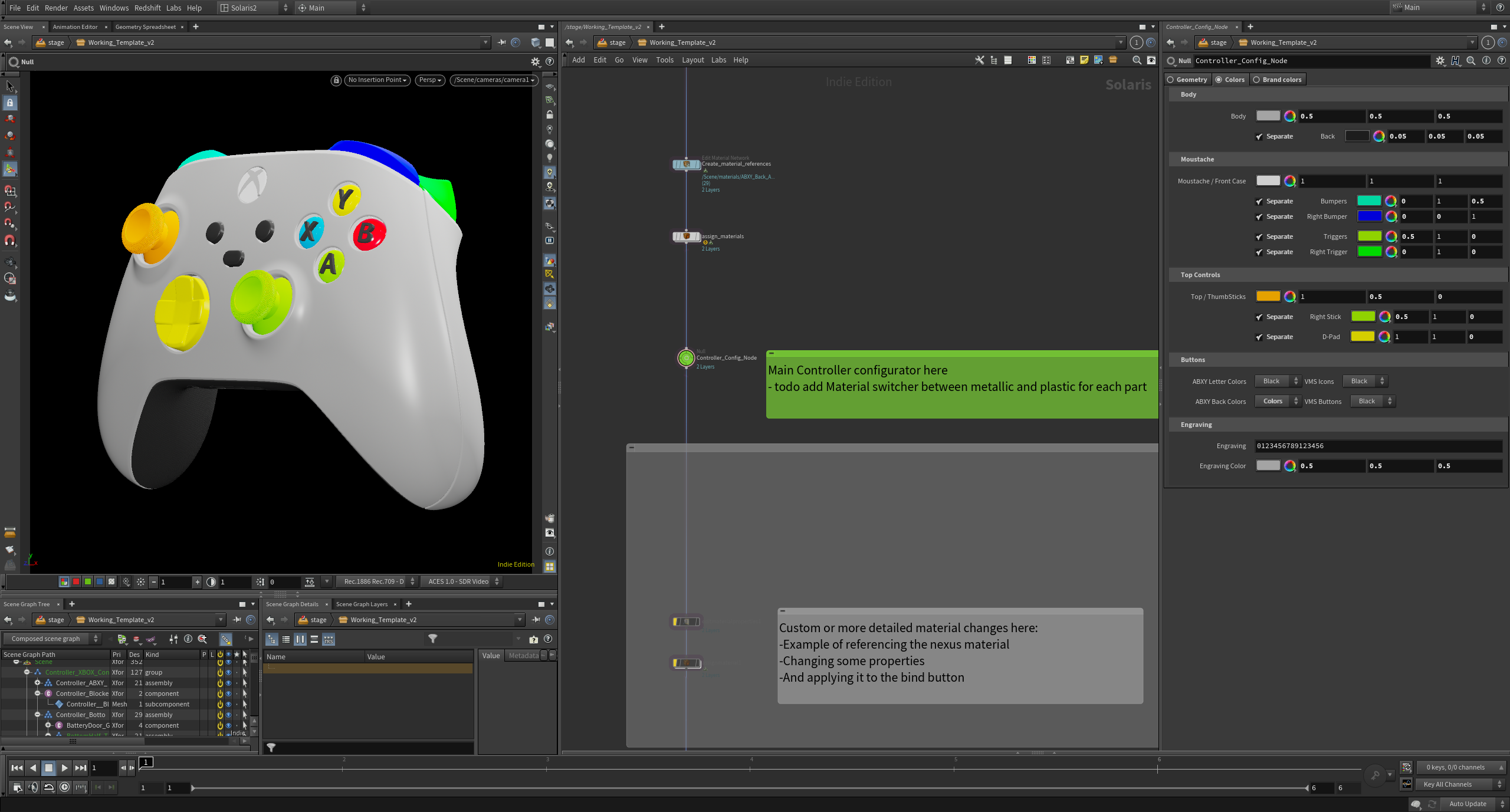Open the parameter gear menu for Controller_Config_Node
The height and width of the screenshot is (812, 1510).
1440,61
